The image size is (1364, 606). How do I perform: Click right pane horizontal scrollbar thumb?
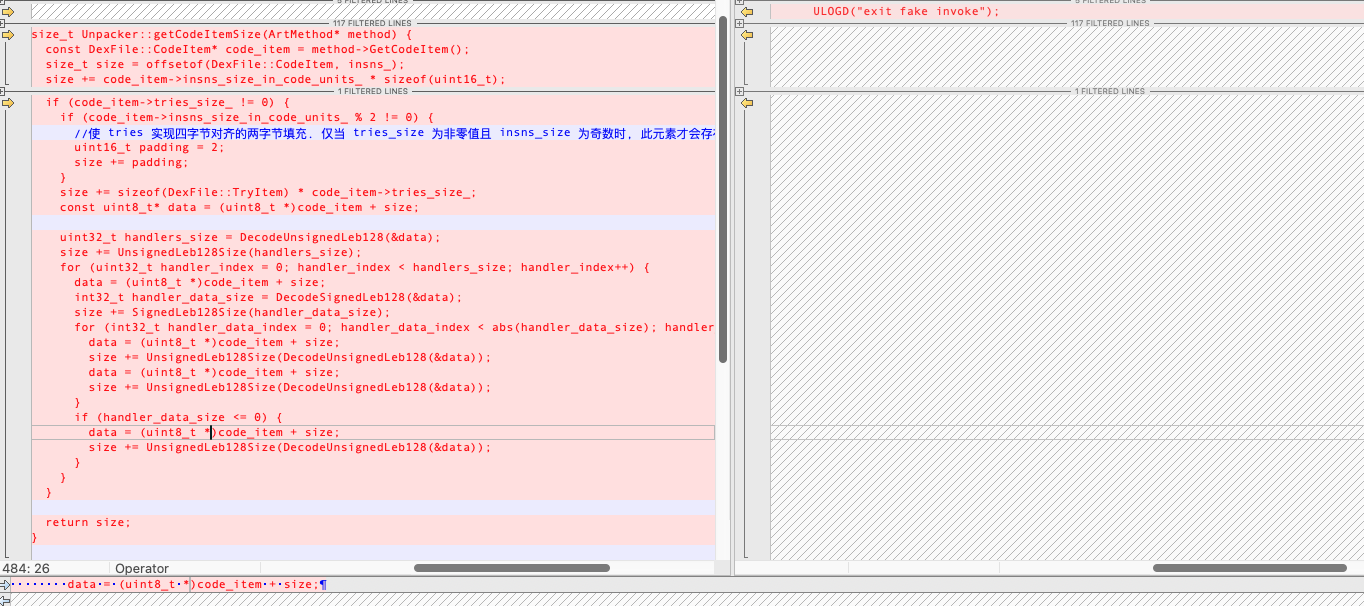click(x=1249, y=568)
